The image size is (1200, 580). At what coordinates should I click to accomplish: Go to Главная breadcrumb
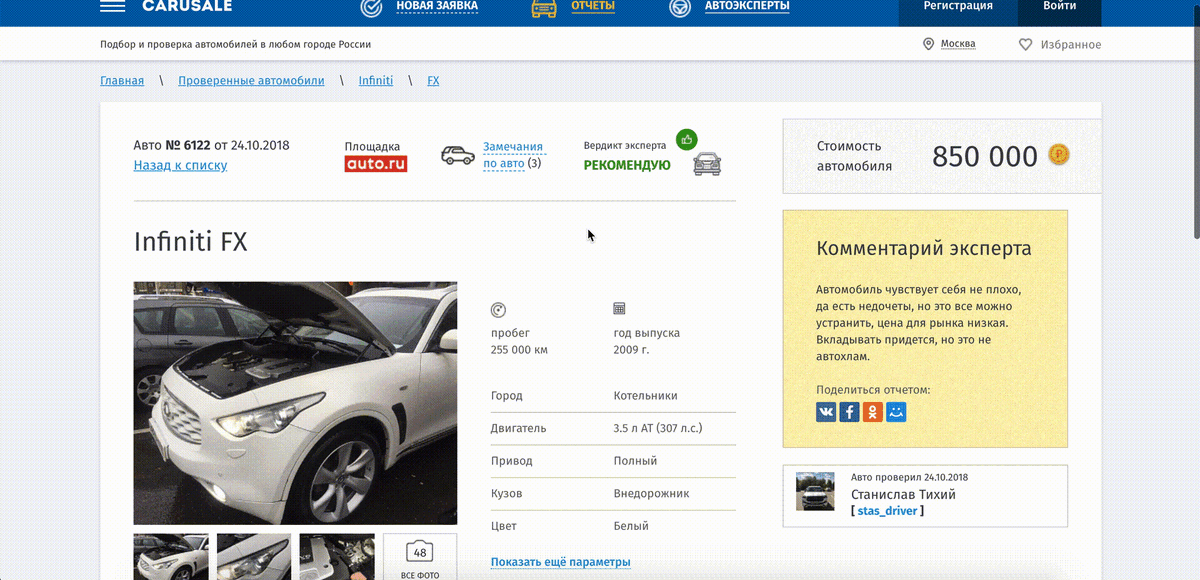(x=122, y=80)
